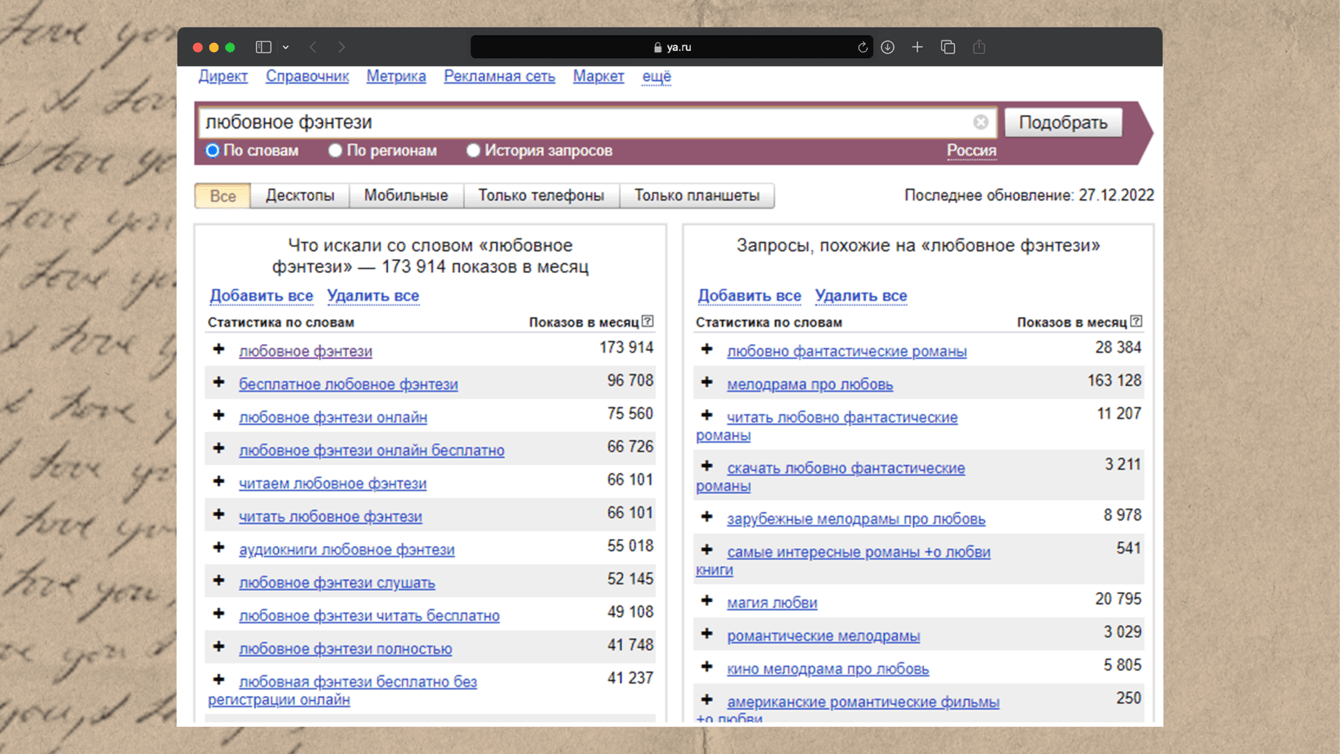Switch to the 'Мобильные' tab
This screenshot has height=754, width=1340.
point(406,196)
